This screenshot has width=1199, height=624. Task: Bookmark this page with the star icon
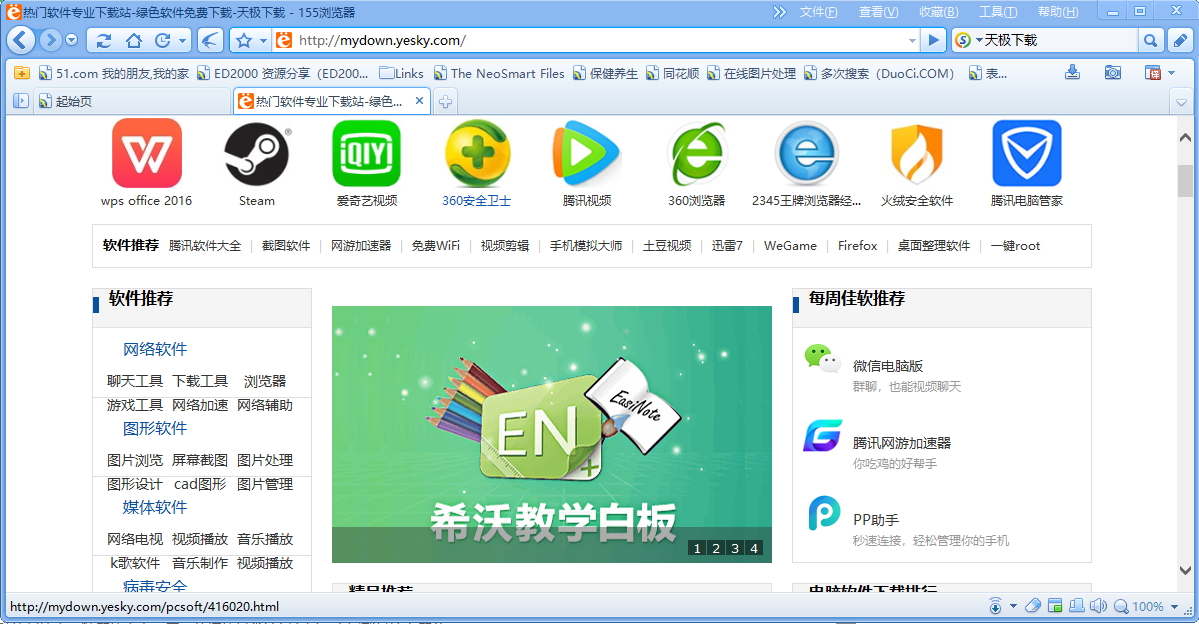pyautogui.click(x=244, y=41)
